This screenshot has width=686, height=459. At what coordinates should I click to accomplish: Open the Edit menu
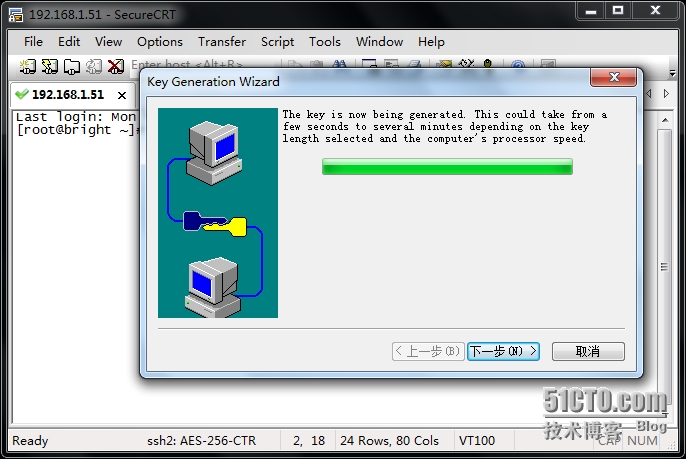pyautogui.click(x=69, y=42)
